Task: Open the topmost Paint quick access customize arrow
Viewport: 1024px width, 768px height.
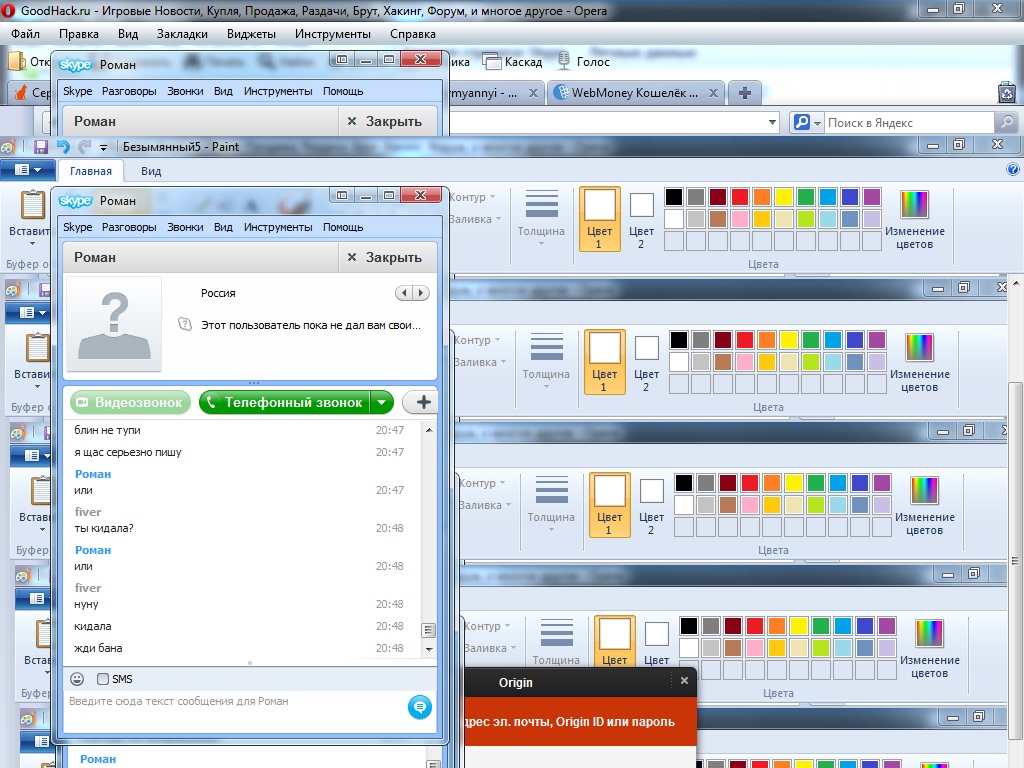Action: click(103, 148)
